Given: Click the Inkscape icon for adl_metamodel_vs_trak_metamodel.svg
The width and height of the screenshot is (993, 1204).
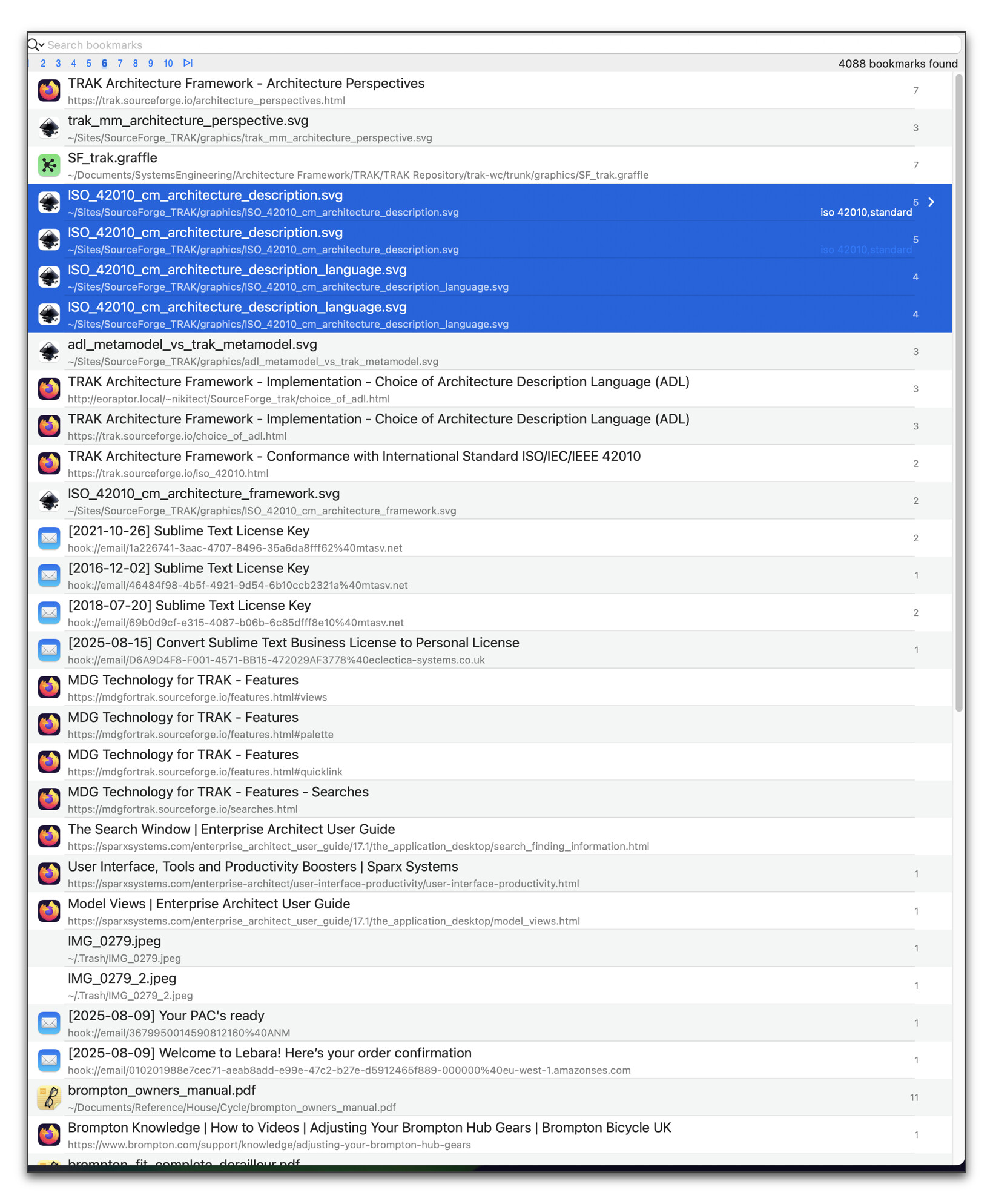Looking at the screenshot, I should pos(49,352).
